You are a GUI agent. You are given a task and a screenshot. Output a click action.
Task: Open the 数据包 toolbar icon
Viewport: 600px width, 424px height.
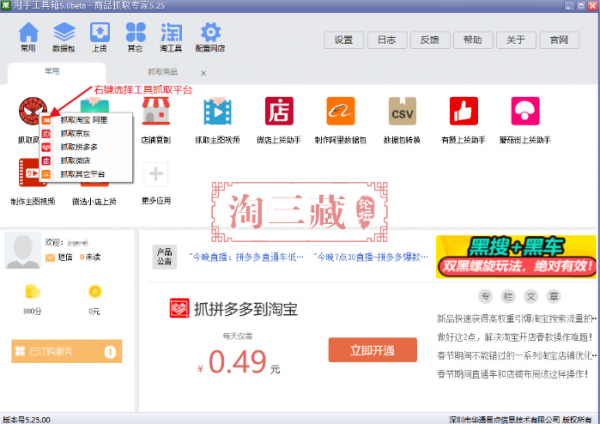click(64, 35)
